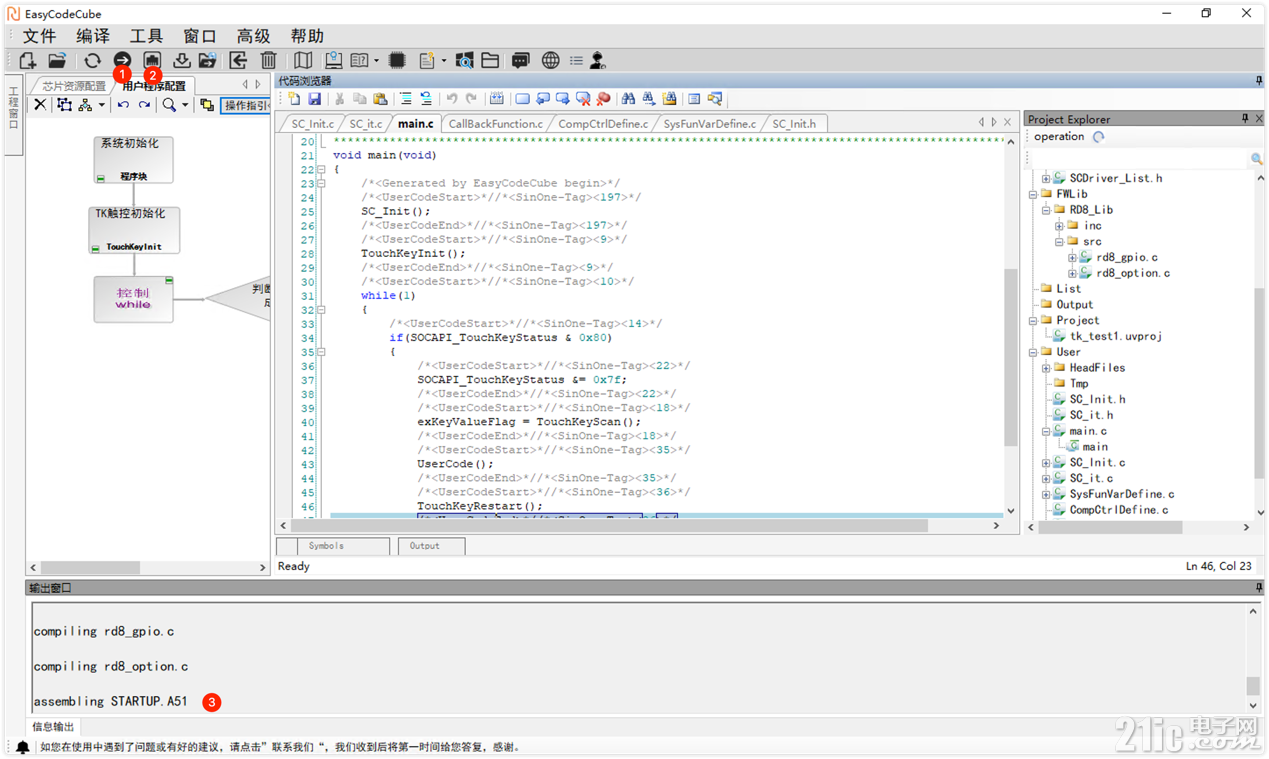Click the Project Explorer search field
The image size is (1269, 759).
coord(1137,159)
